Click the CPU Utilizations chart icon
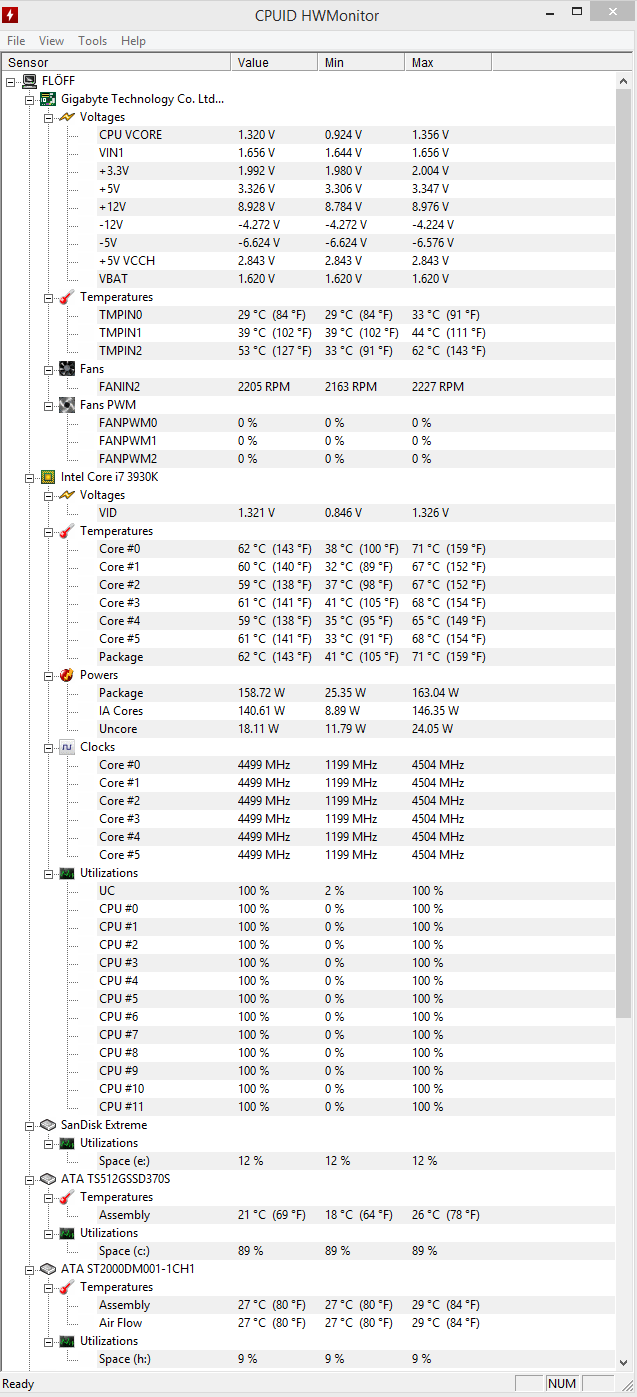The width and height of the screenshot is (637, 1397). 67,873
